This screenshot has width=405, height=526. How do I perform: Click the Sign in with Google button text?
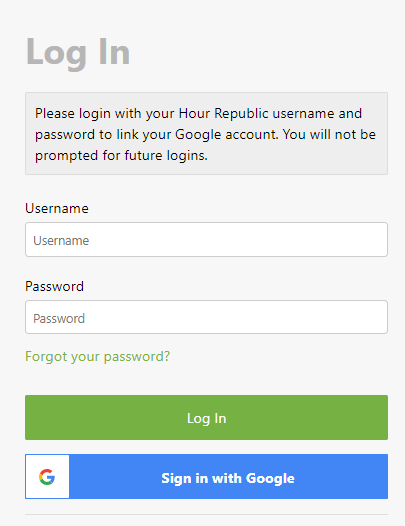point(228,478)
